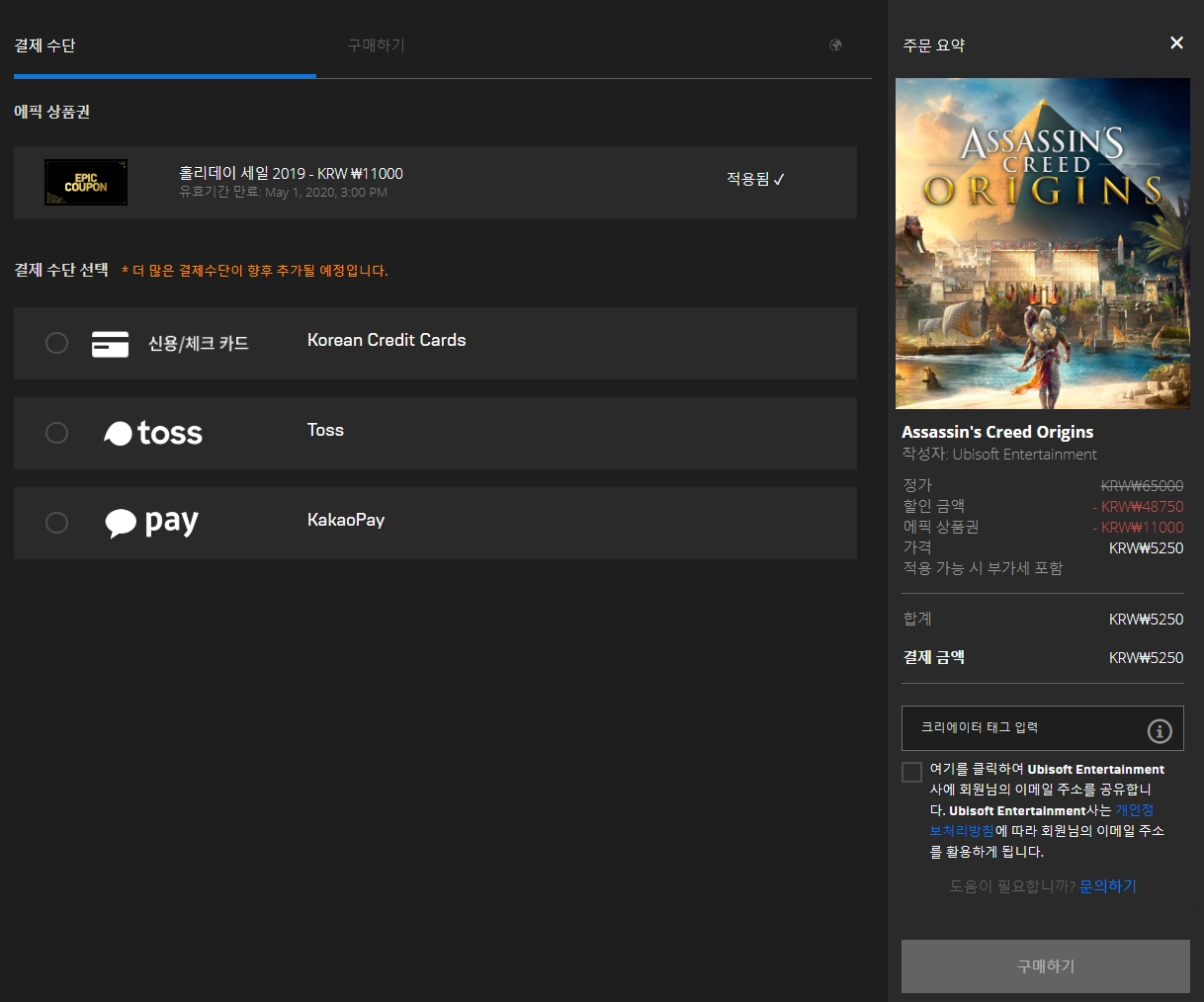Click the Kakao pay logo
Image resolution: width=1204 pixels, height=1002 pixels.
[152, 523]
